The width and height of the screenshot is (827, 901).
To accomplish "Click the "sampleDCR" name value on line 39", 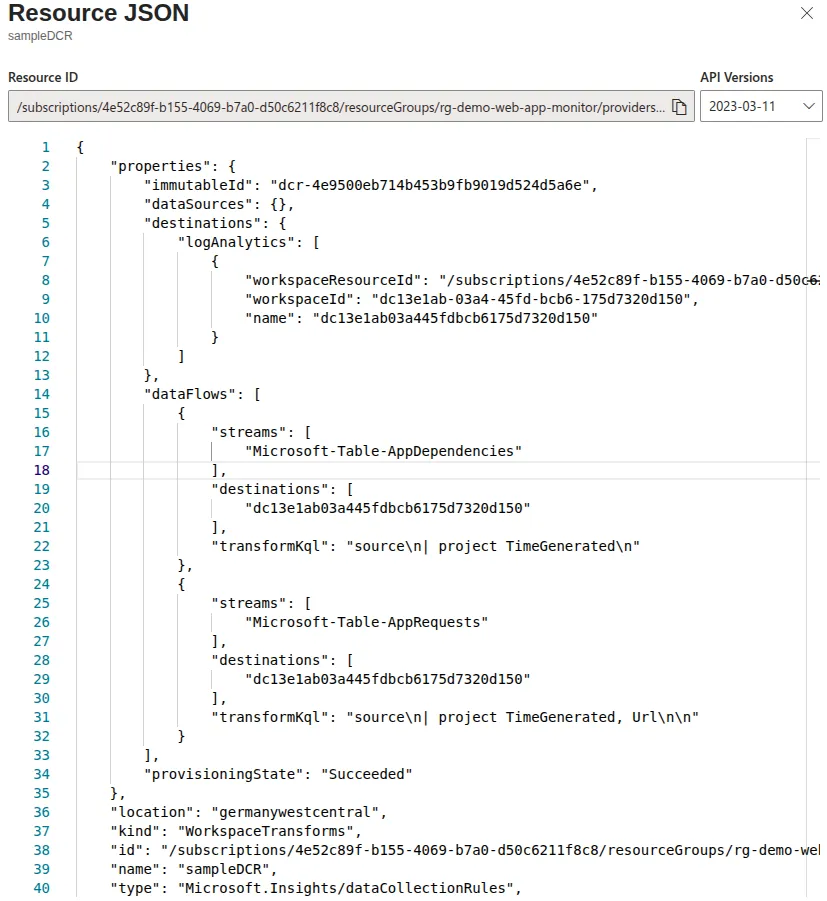I will [x=224, y=869].
